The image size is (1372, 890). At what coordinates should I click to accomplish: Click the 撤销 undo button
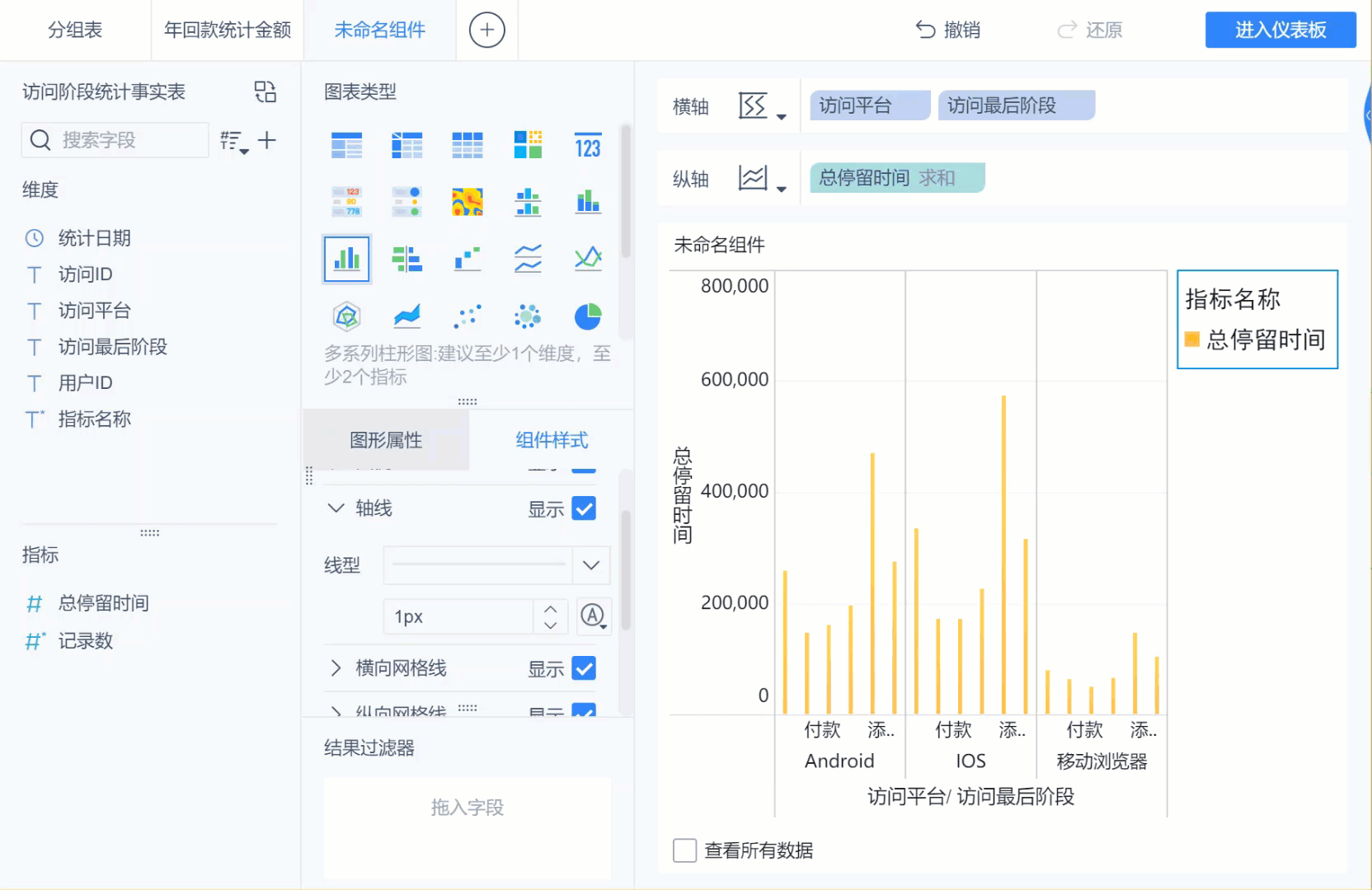[948, 30]
